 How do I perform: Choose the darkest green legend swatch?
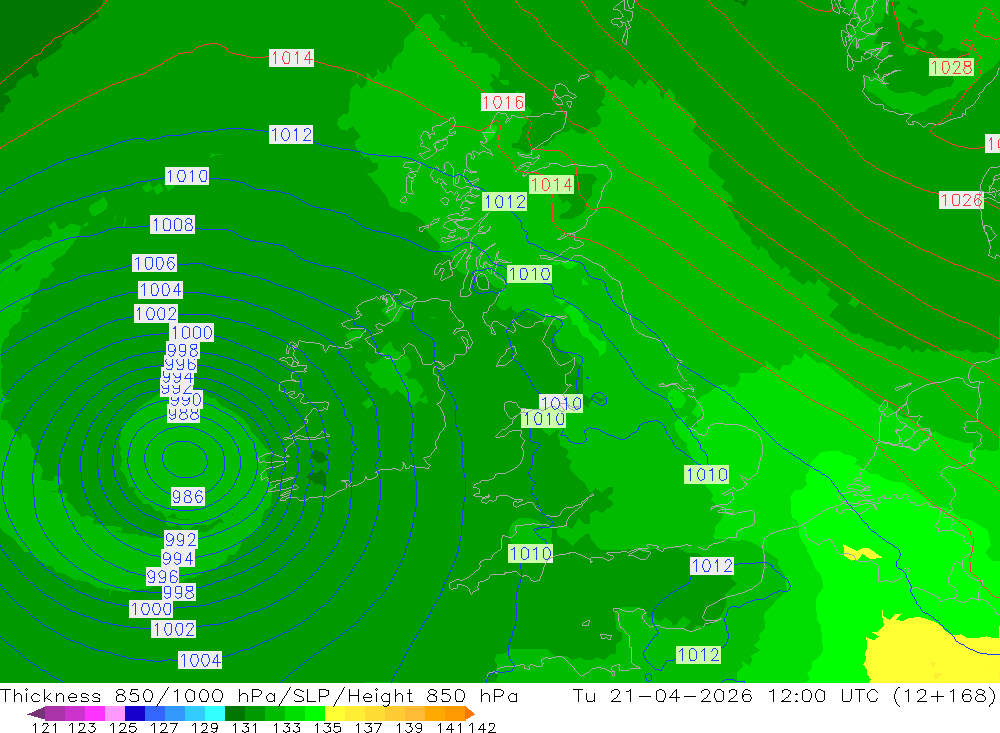tap(235, 713)
